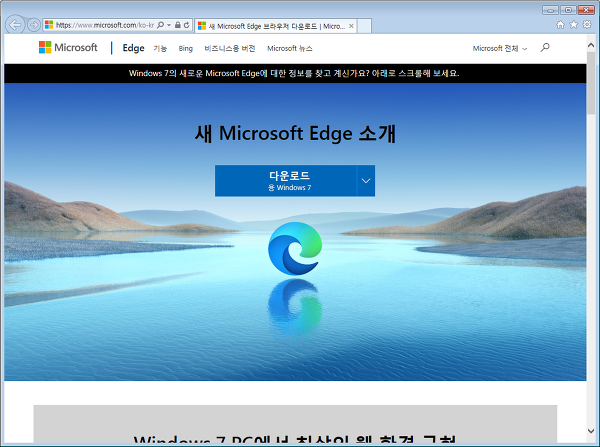Open the 비즈니스용 버전 menu item
The image size is (600, 447).
230,48
